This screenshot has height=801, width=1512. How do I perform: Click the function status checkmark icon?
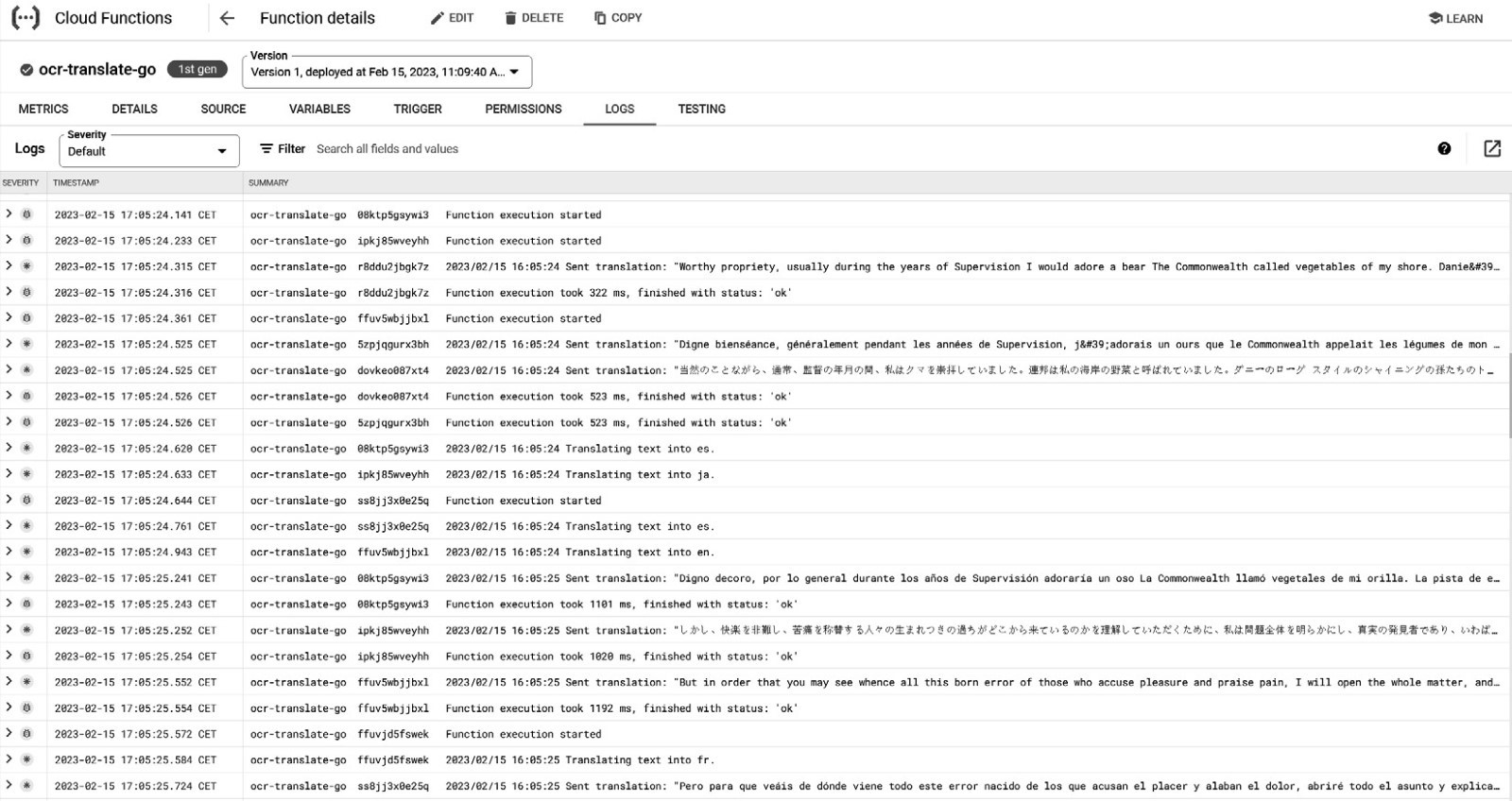click(x=26, y=70)
